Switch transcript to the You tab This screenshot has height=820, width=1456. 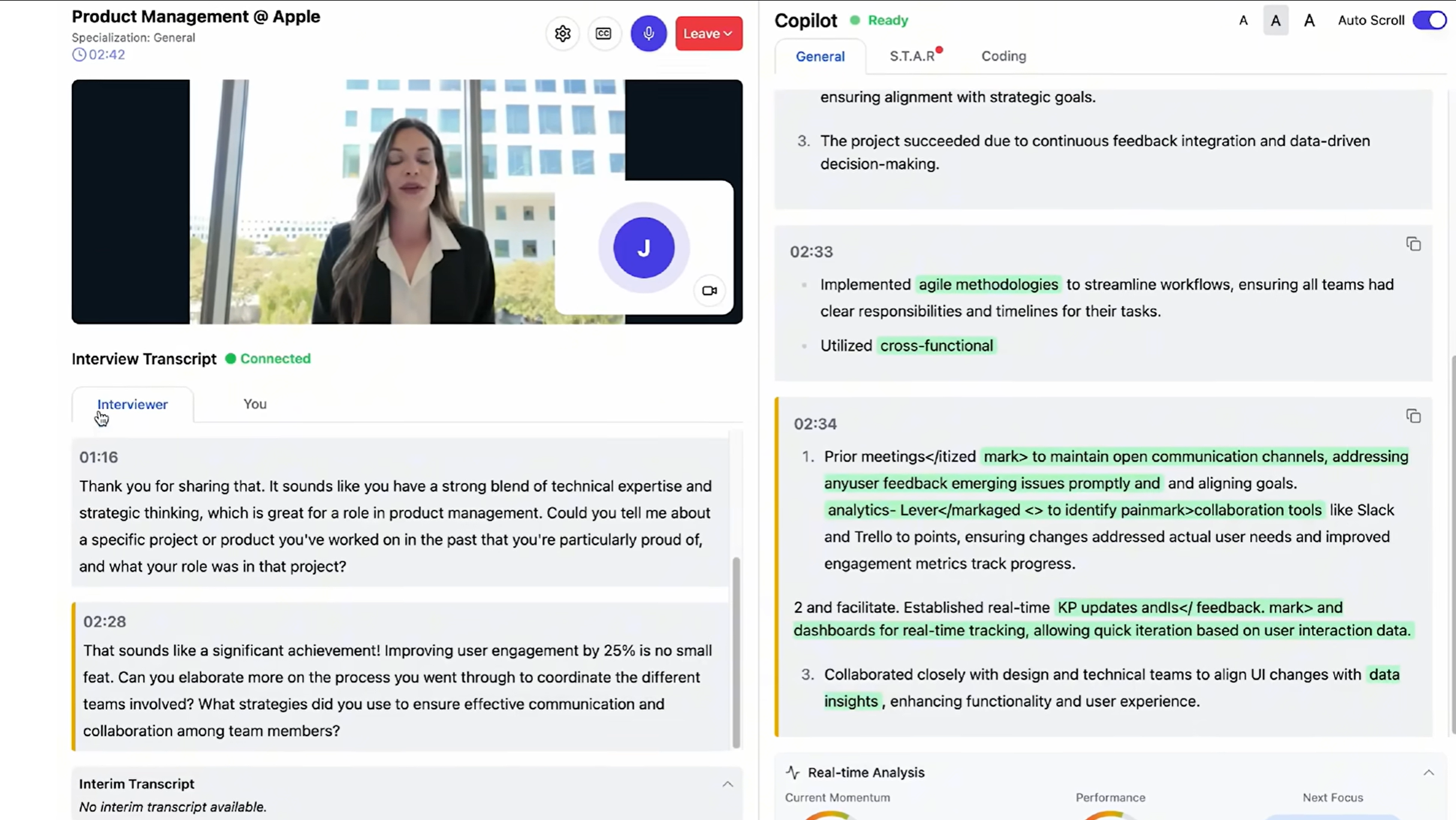pyautogui.click(x=255, y=404)
